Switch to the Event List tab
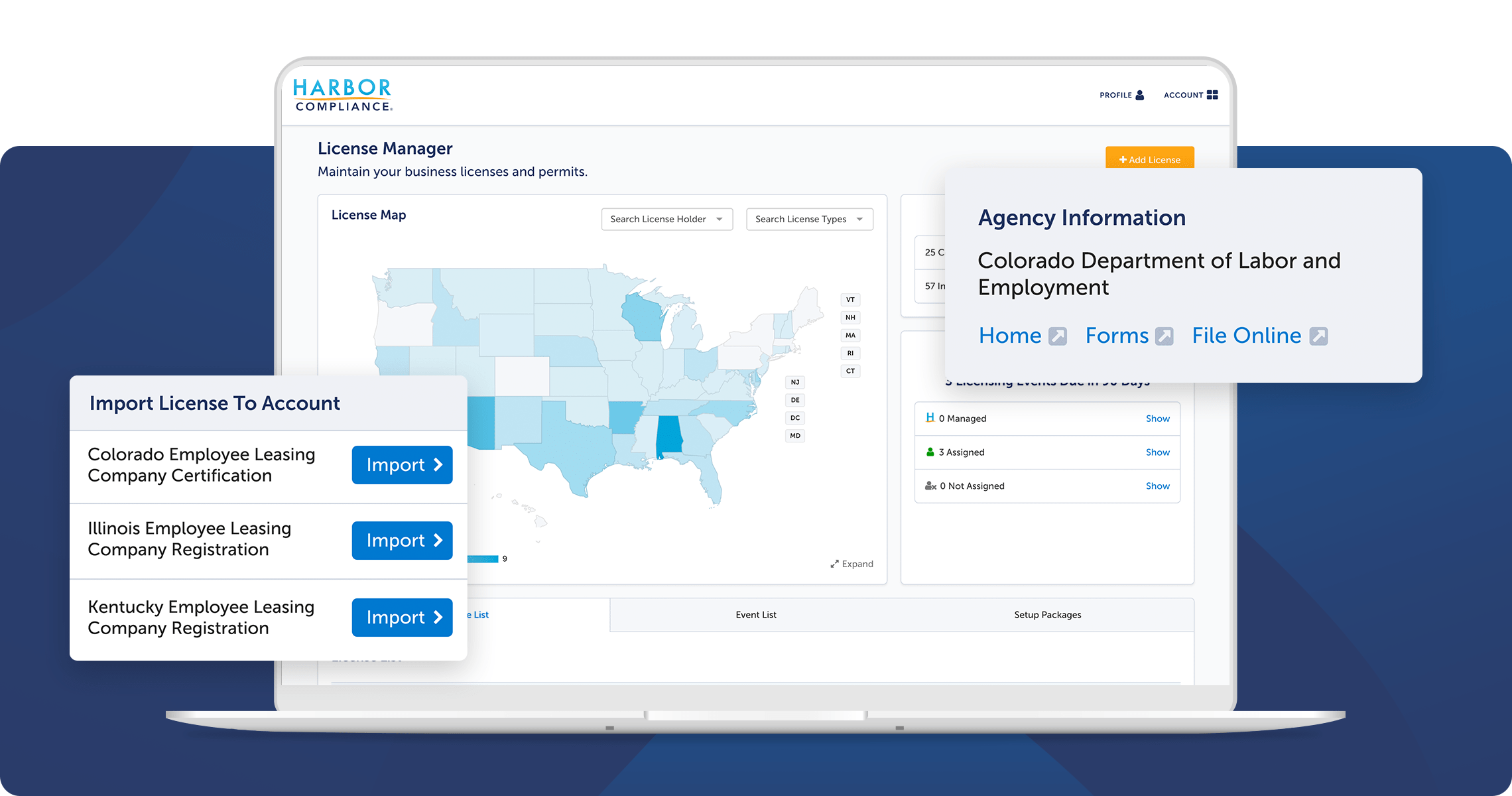This screenshot has width=1512, height=796. 755,615
